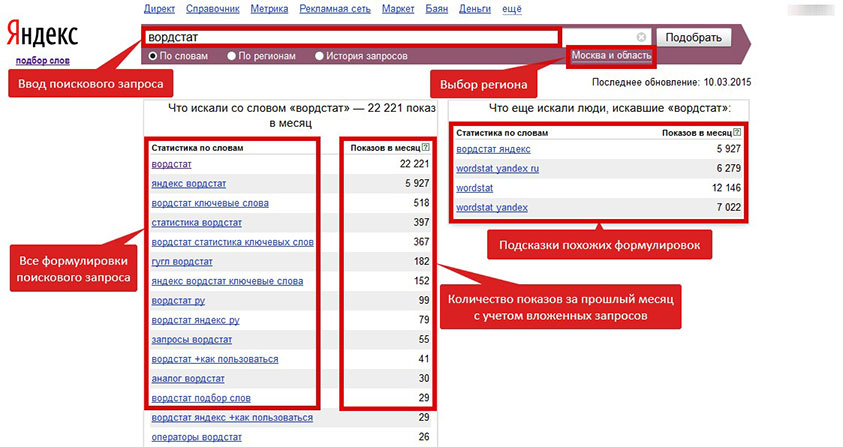The width and height of the screenshot is (843, 447).
Task: Click help icon beside left 'Показов в месяц'
Action: 426,147
